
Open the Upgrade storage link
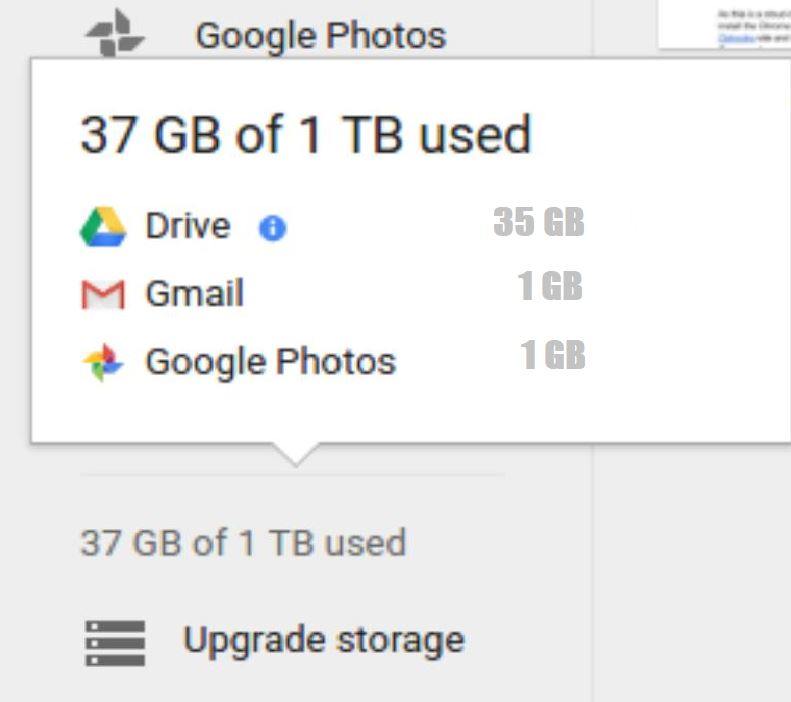point(323,640)
